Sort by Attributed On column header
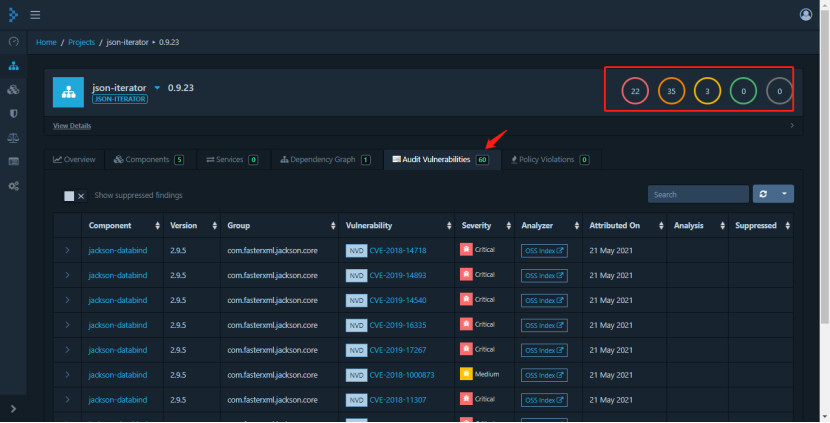Image resolution: width=830 pixels, height=423 pixels. click(625, 226)
